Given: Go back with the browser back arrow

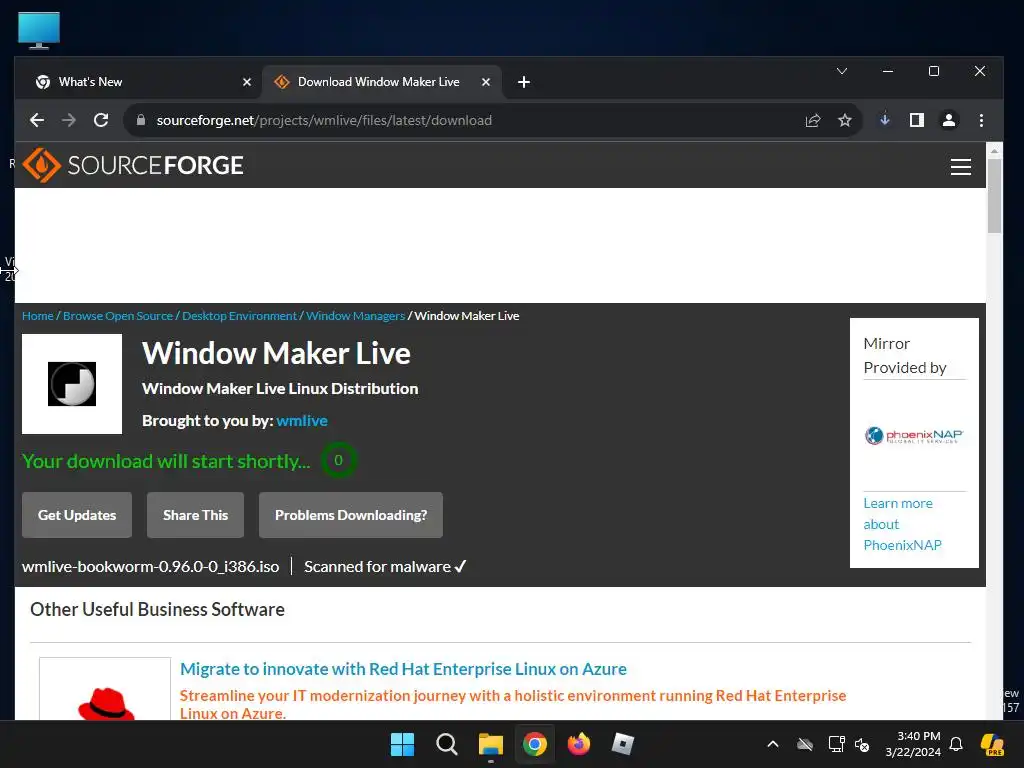Looking at the screenshot, I should (37, 120).
